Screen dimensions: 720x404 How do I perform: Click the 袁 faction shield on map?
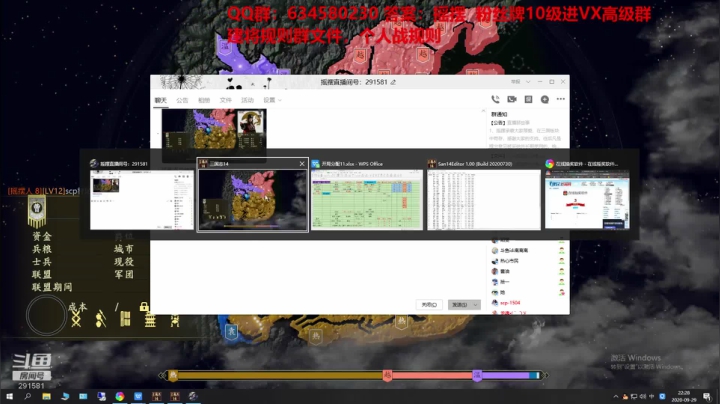click(x=231, y=331)
